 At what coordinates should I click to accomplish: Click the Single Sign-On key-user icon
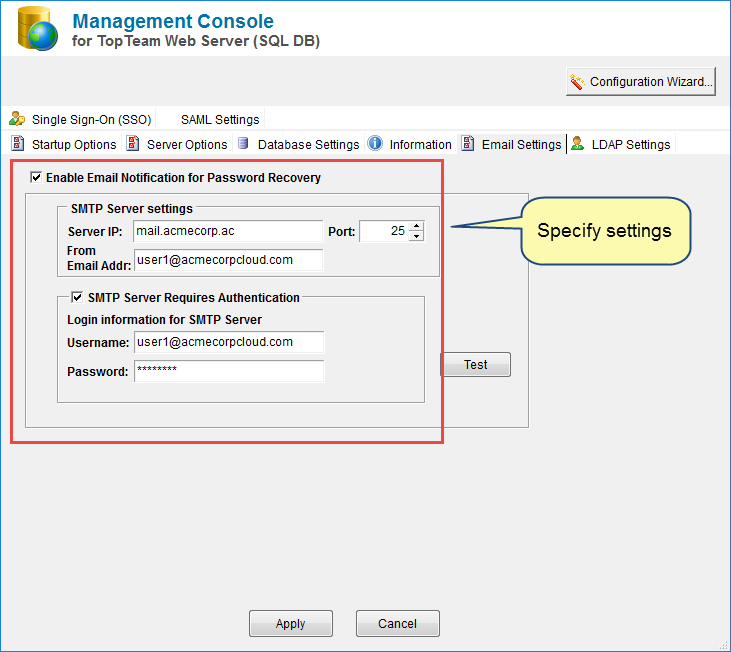[17, 119]
